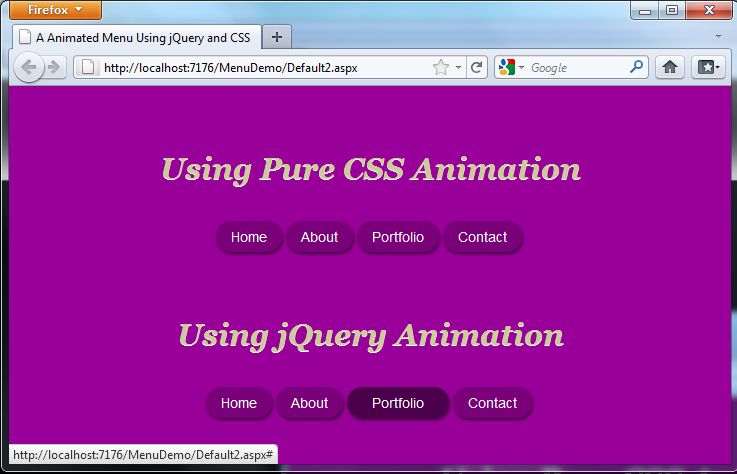
Task: Select the Animated Menu Using jQuery tab
Action: coord(137,37)
